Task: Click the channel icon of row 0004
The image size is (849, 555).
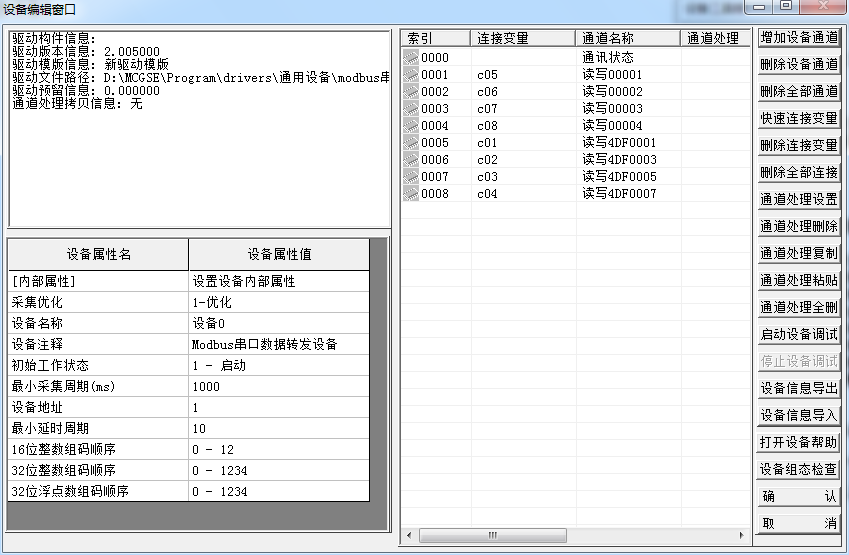Action: tap(411, 126)
